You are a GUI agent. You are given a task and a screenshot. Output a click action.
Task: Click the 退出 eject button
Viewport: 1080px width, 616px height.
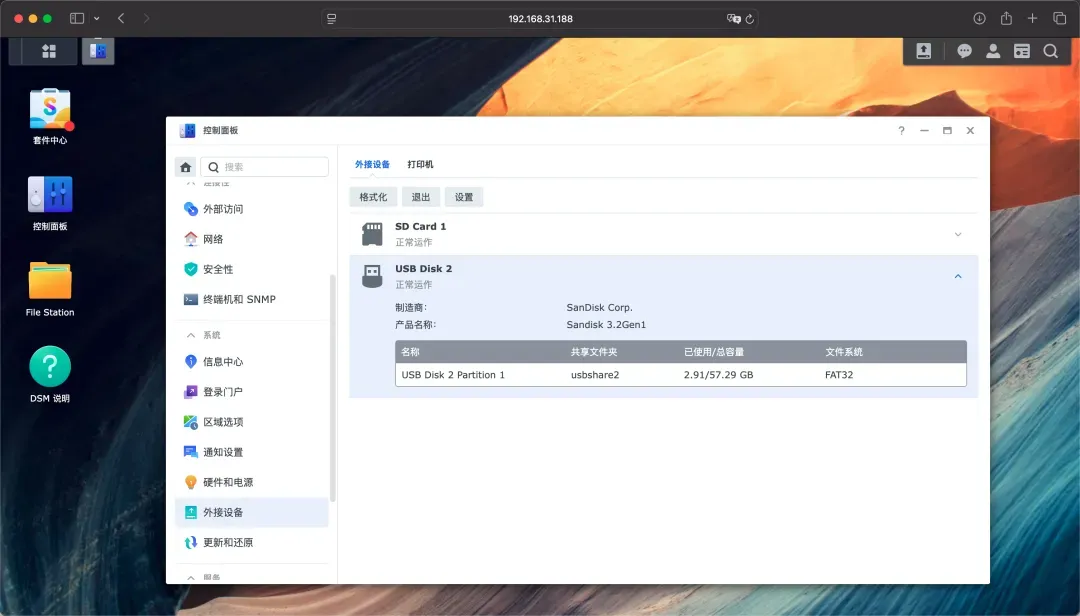[420, 197]
